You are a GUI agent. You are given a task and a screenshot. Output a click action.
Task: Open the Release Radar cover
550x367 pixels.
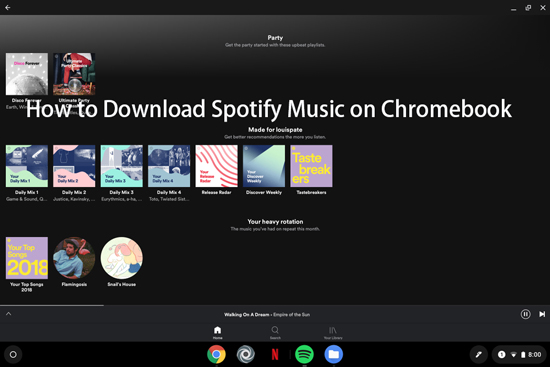click(x=216, y=166)
